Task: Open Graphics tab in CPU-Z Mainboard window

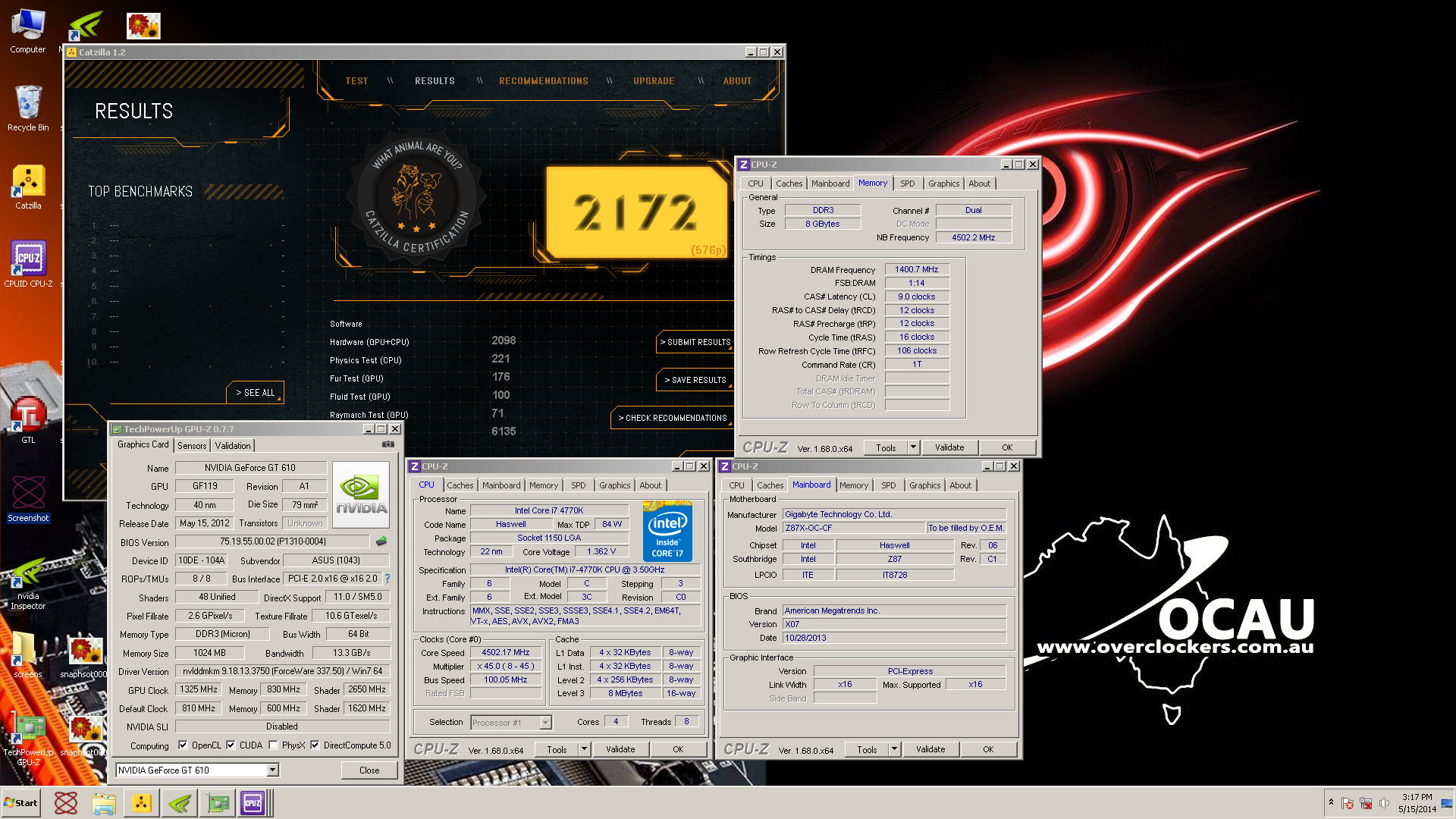Action: 924,485
